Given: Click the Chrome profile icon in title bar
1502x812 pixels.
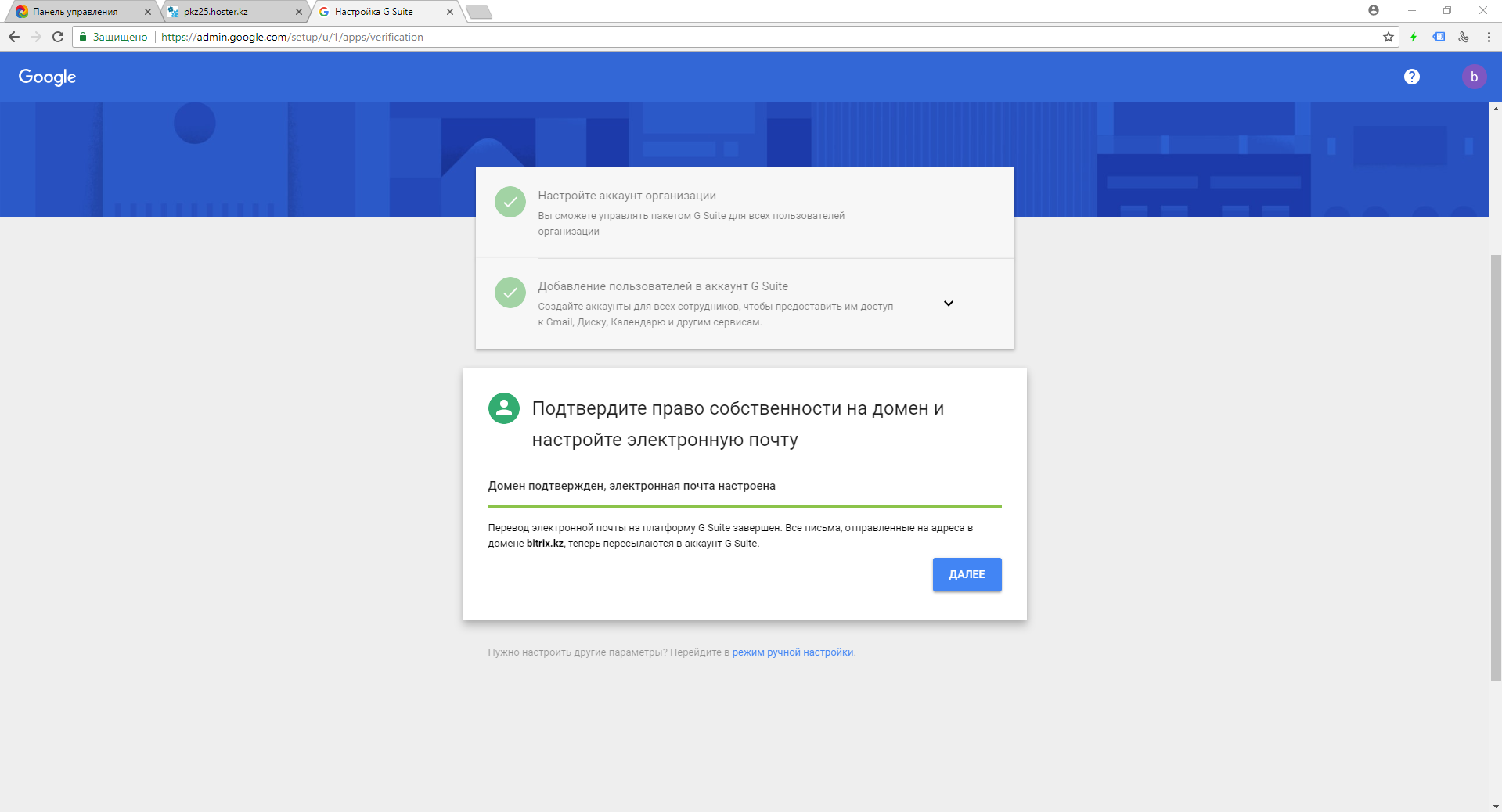Looking at the screenshot, I should (x=1373, y=10).
